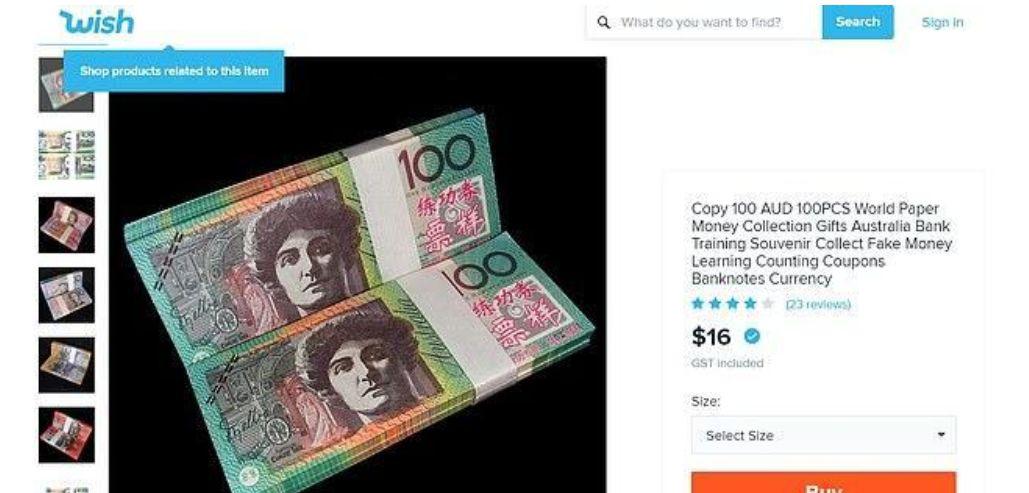Click the dropdown arrow in Size selector
The height and width of the screenshot is (493, 1029).
[x=941, y=435]
